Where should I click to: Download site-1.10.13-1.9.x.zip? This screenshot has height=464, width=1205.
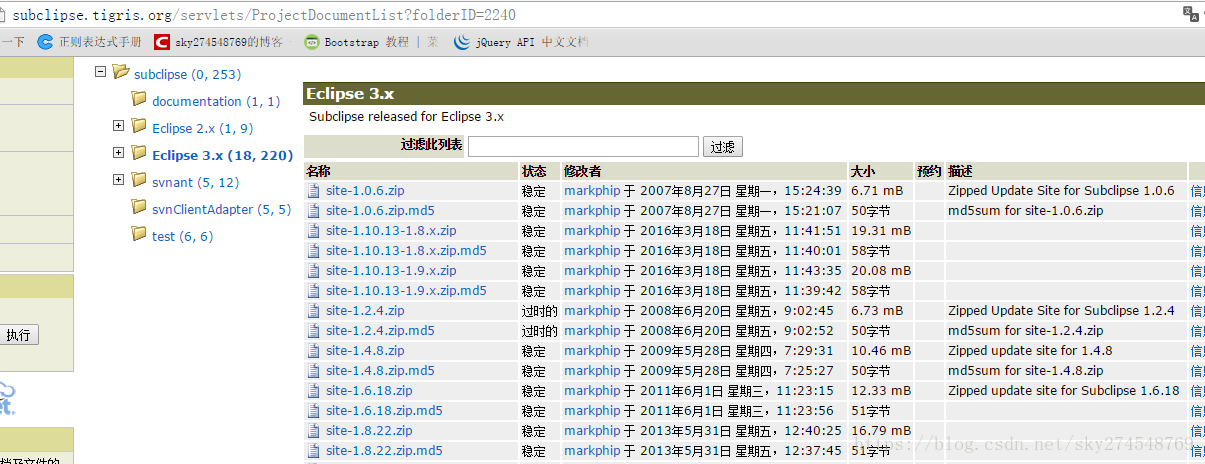point(391,270)
